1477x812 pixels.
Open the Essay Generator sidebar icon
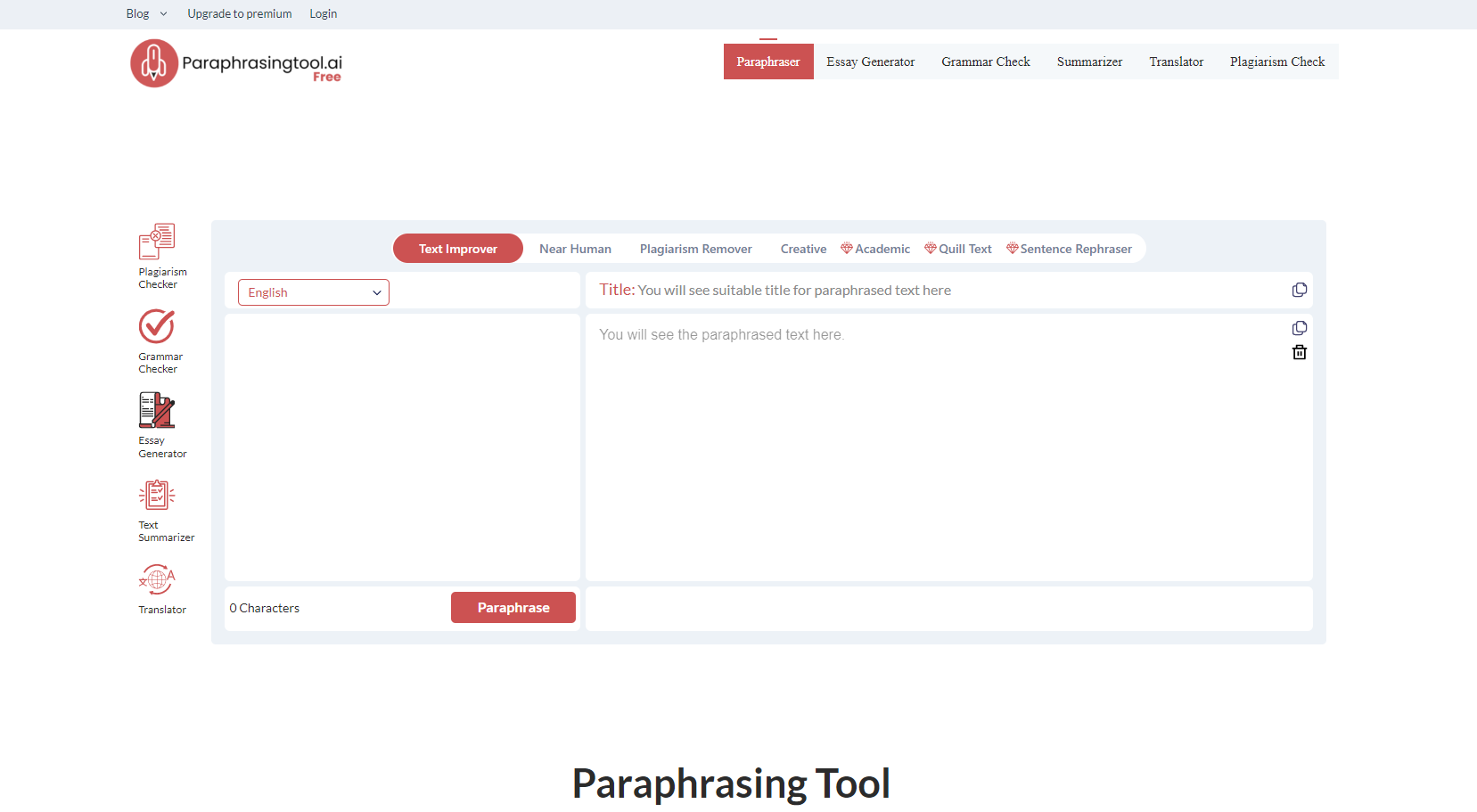pos(157,410)
